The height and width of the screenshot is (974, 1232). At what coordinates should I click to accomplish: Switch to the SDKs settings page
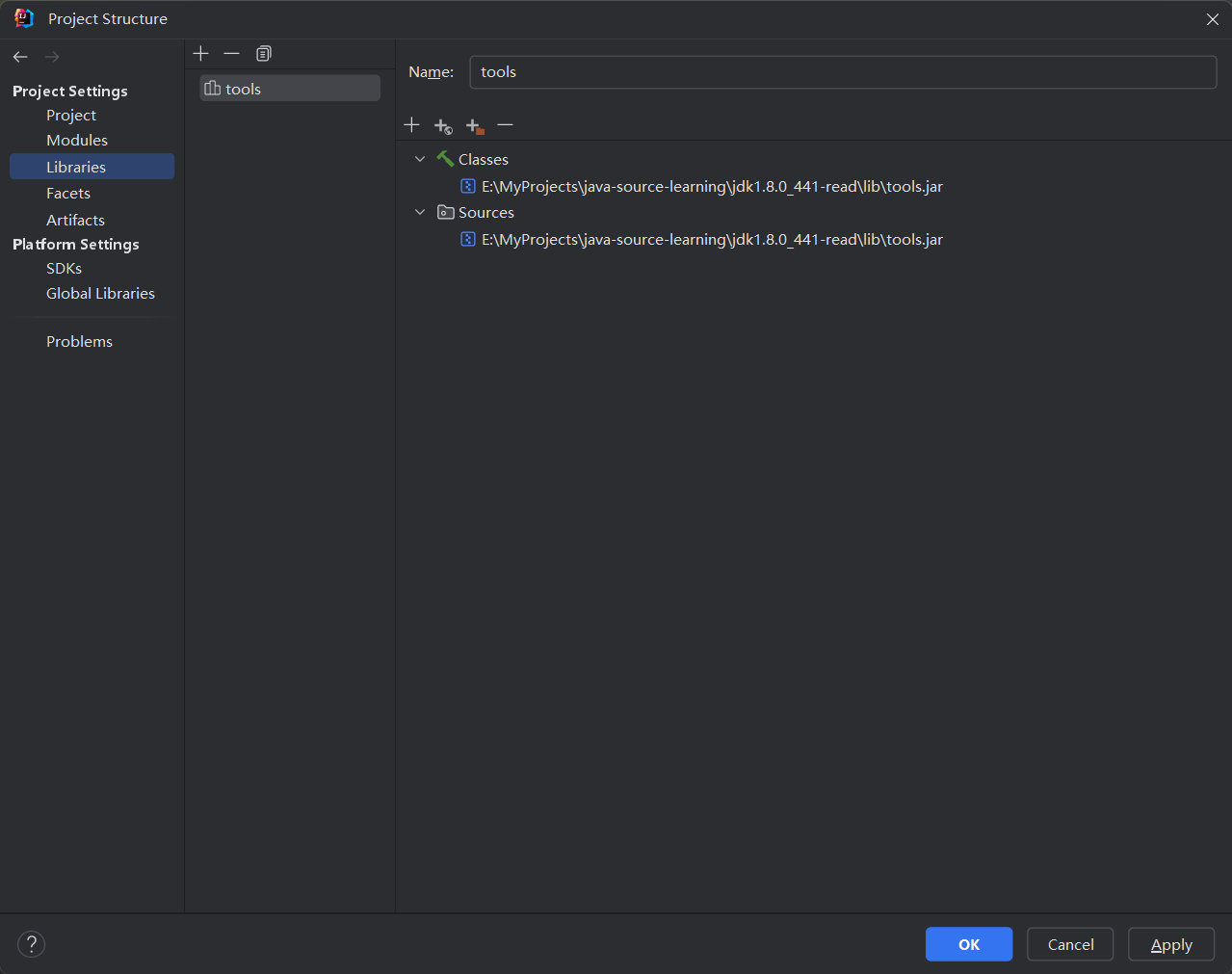tap(64, 269)
